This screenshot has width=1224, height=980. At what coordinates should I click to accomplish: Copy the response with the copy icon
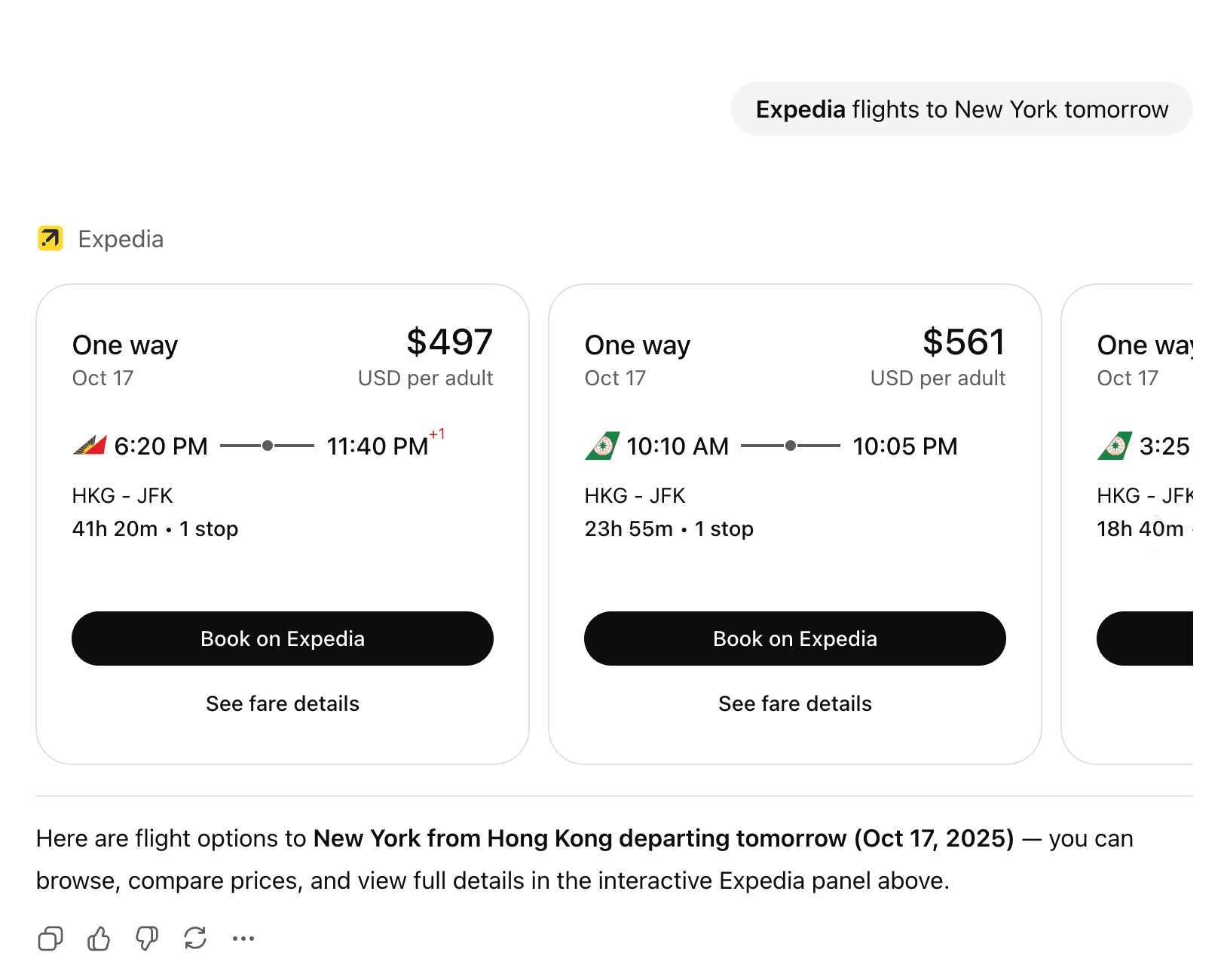pos(50,939)
